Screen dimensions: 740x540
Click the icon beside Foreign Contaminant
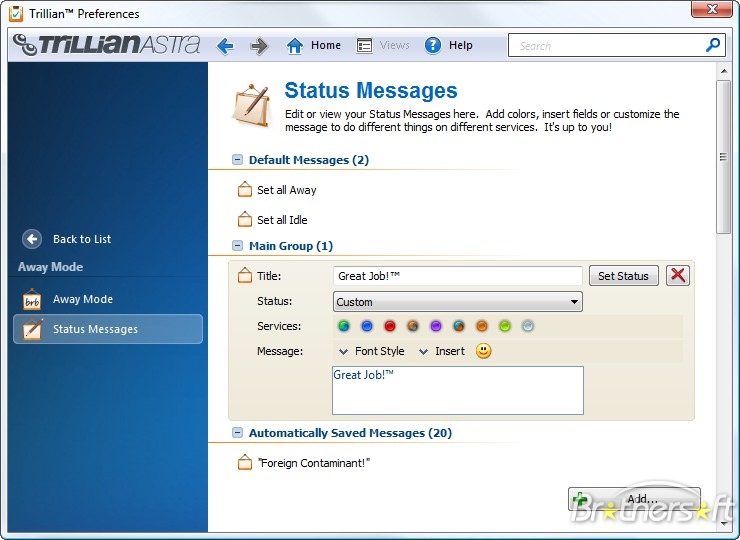[x=244, y=462]
